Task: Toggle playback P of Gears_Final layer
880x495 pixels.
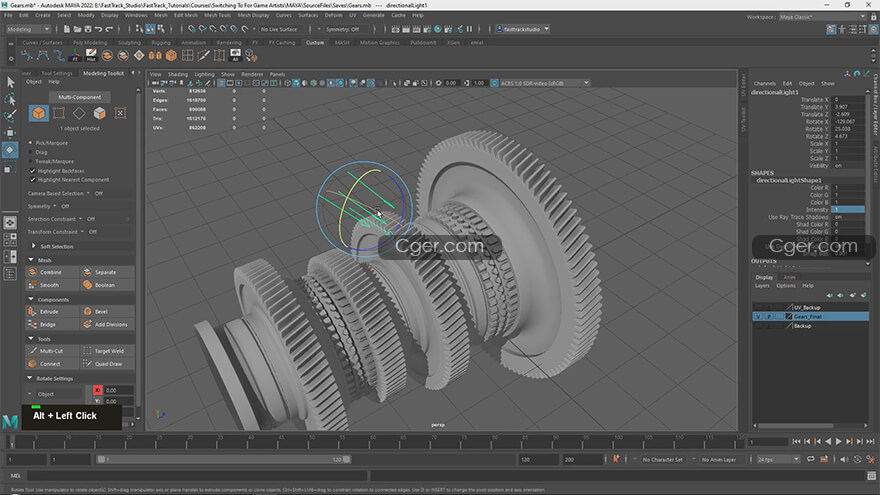Action: (769, 317)
